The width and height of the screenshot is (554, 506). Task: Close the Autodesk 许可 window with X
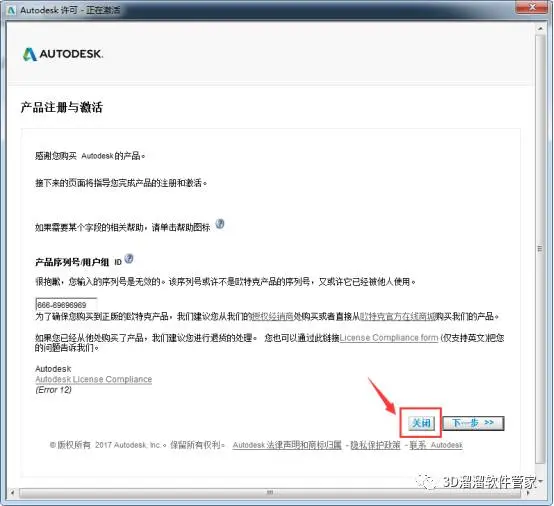[533, 7]
